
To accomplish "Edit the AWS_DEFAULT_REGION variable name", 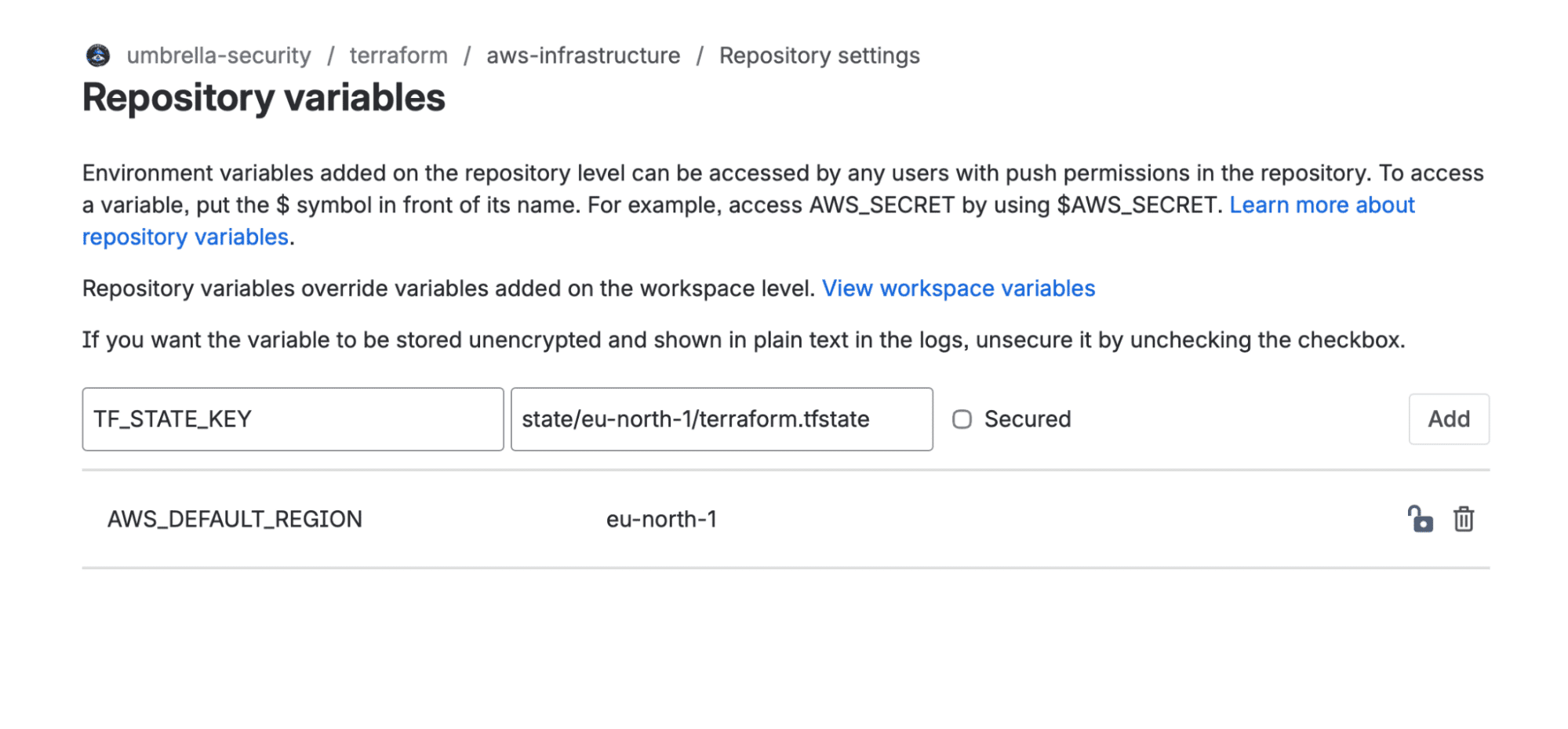I will click(x=235, y=519).
